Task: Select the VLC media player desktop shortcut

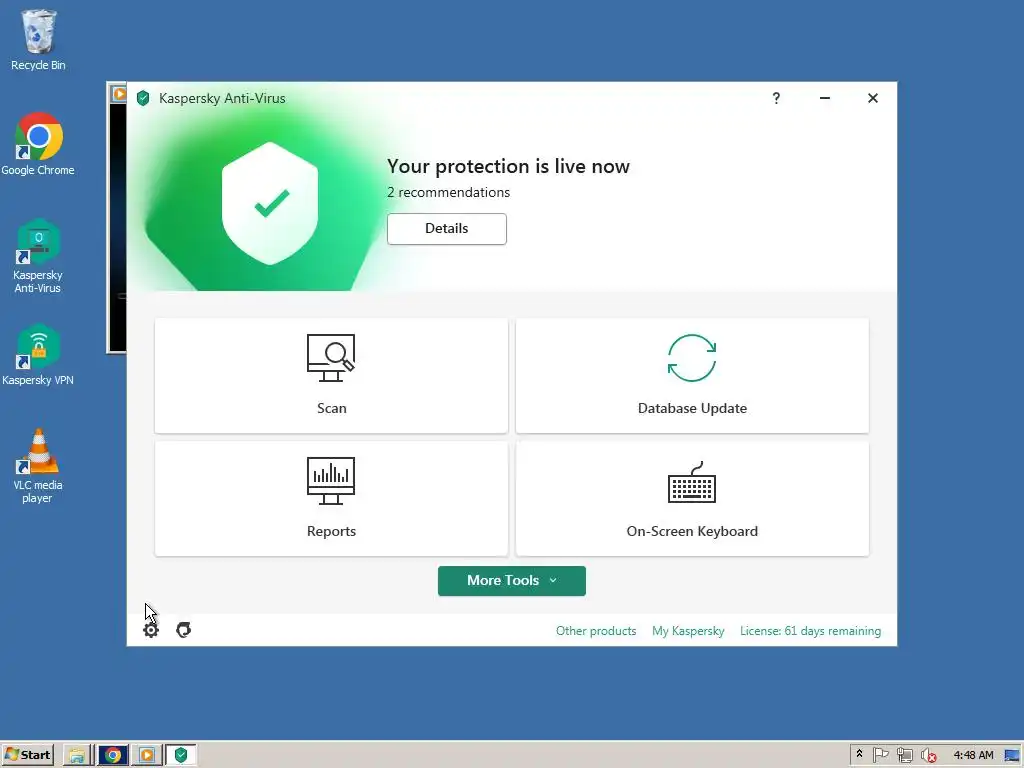Action: 38,466
